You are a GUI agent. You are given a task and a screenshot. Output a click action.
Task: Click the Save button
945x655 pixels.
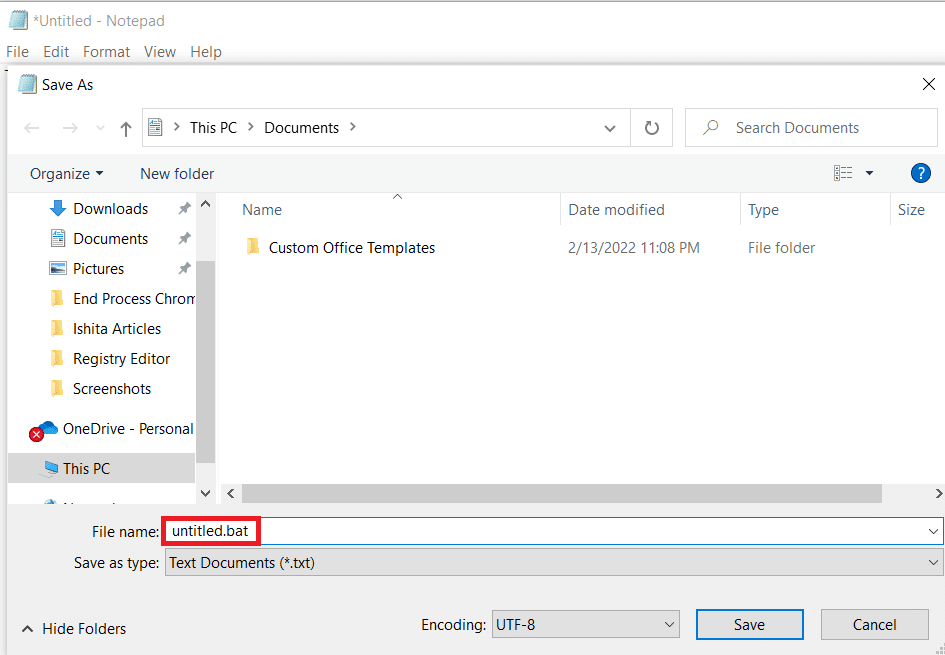(749, 625)
